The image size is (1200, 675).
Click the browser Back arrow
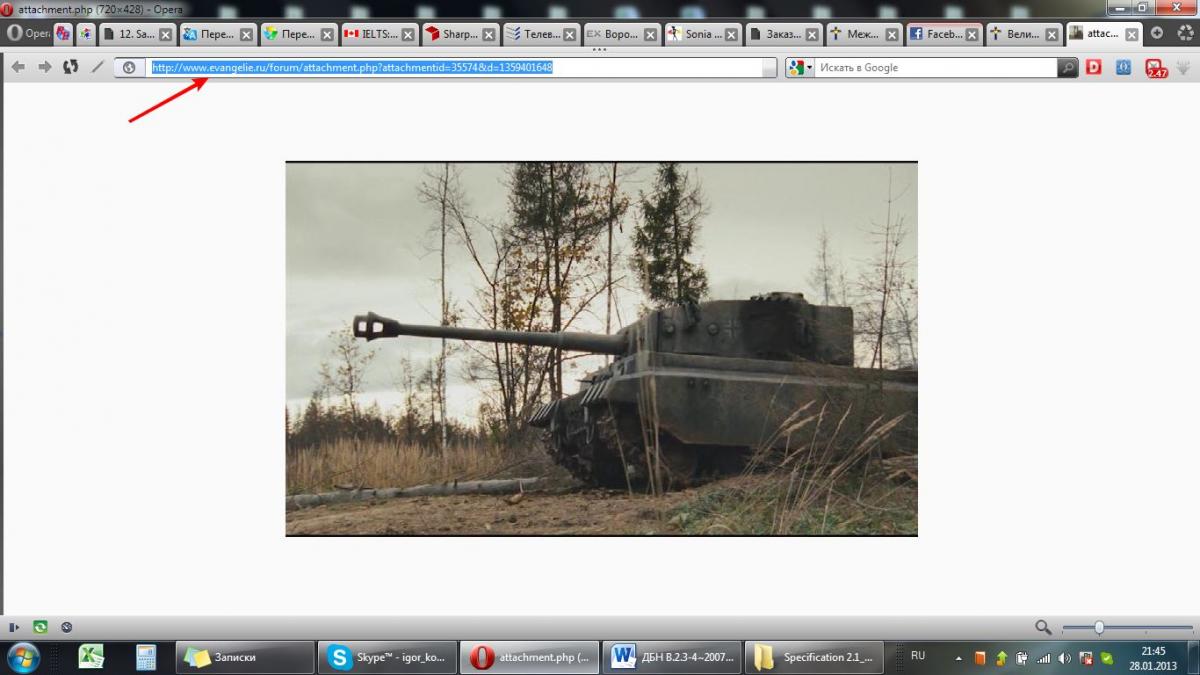[18, 67]
